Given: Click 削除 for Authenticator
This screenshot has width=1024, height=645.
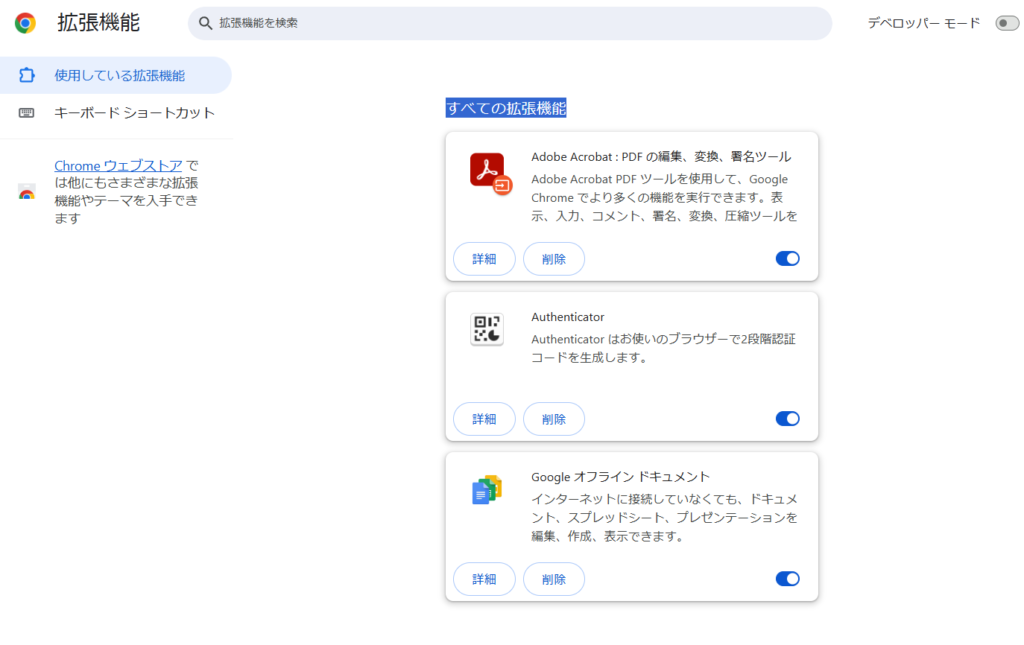Looking at the screenshot, I should [x=553, y=419].
